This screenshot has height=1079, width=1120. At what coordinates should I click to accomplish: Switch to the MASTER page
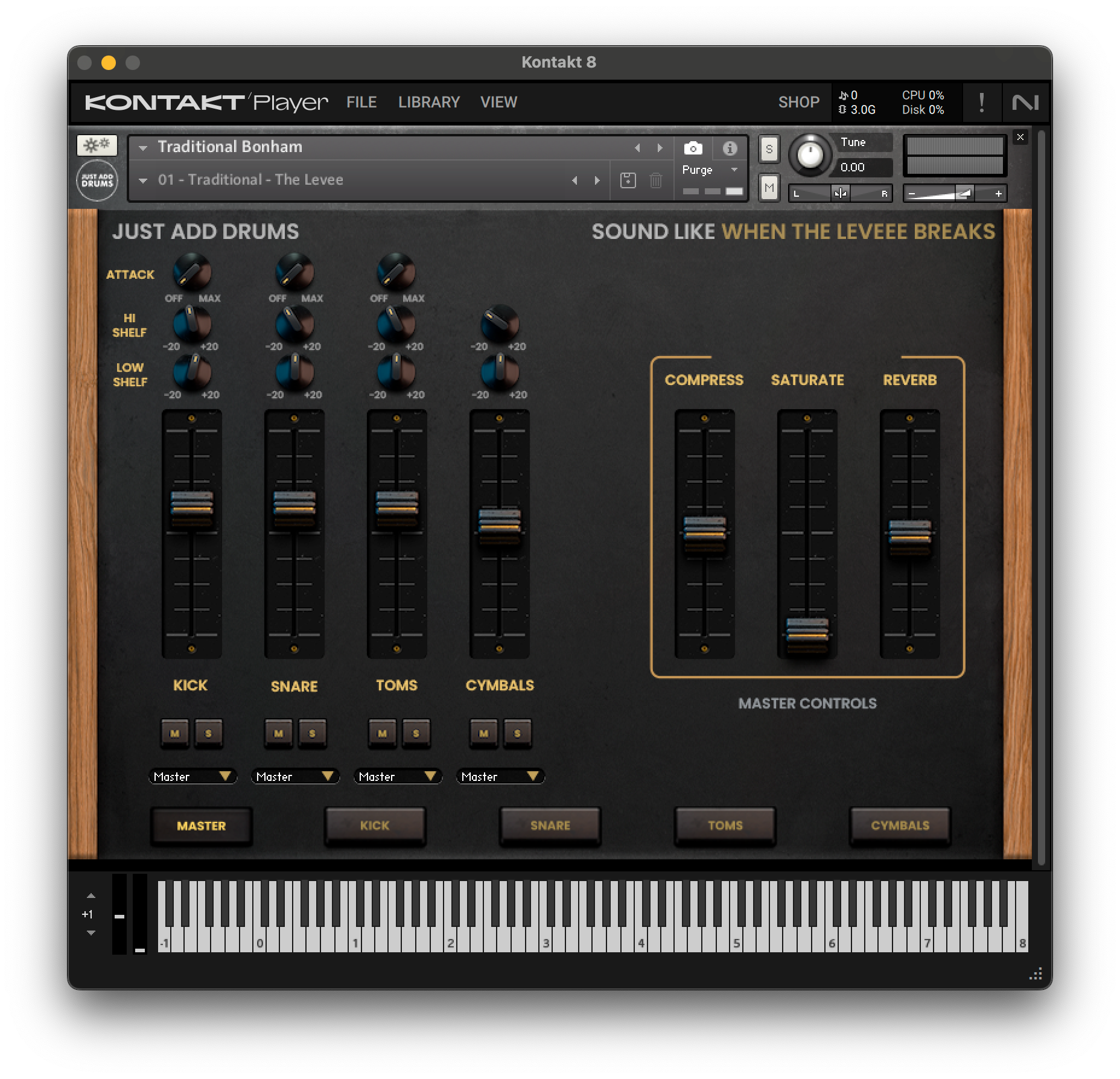point(201,826)
